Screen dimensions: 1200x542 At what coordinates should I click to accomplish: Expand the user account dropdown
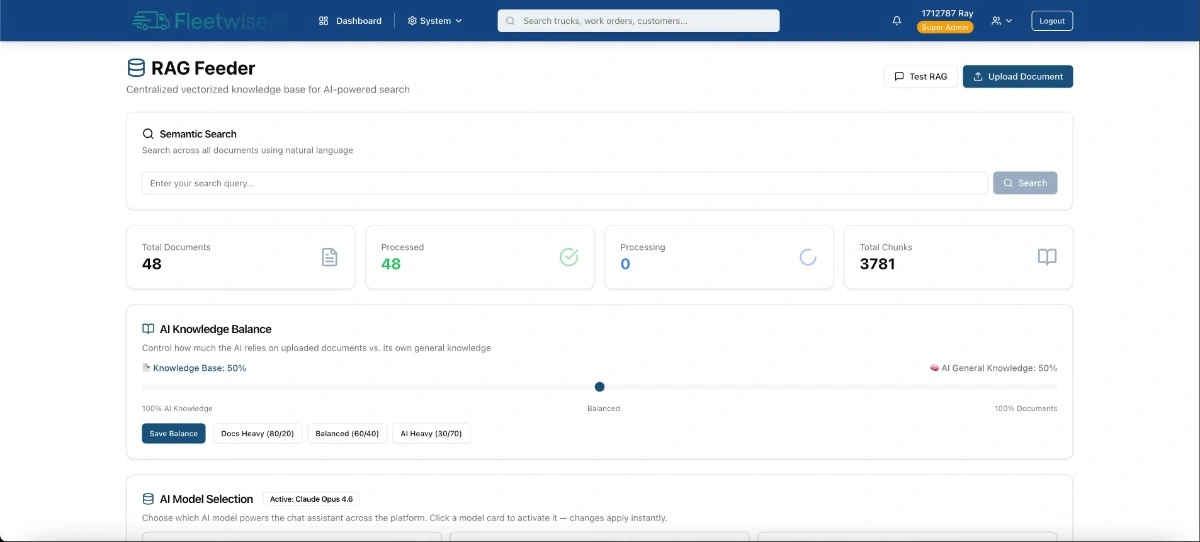point(1001,20)
